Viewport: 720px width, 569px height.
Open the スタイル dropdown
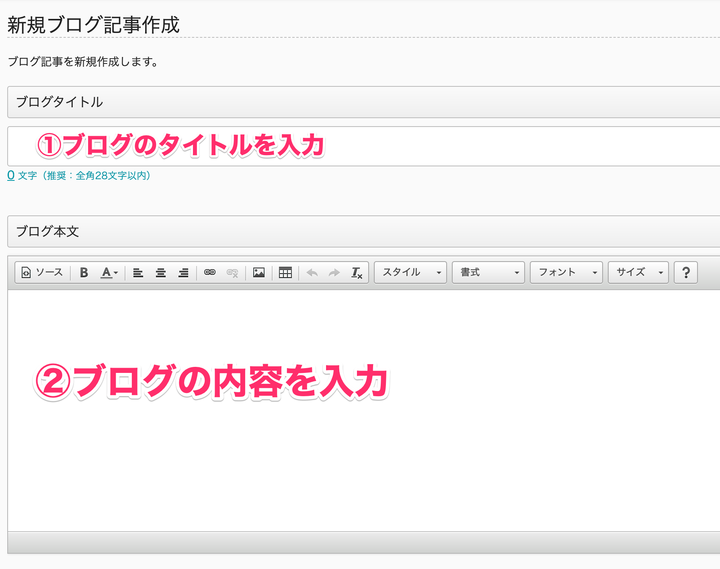click(410, 272)
